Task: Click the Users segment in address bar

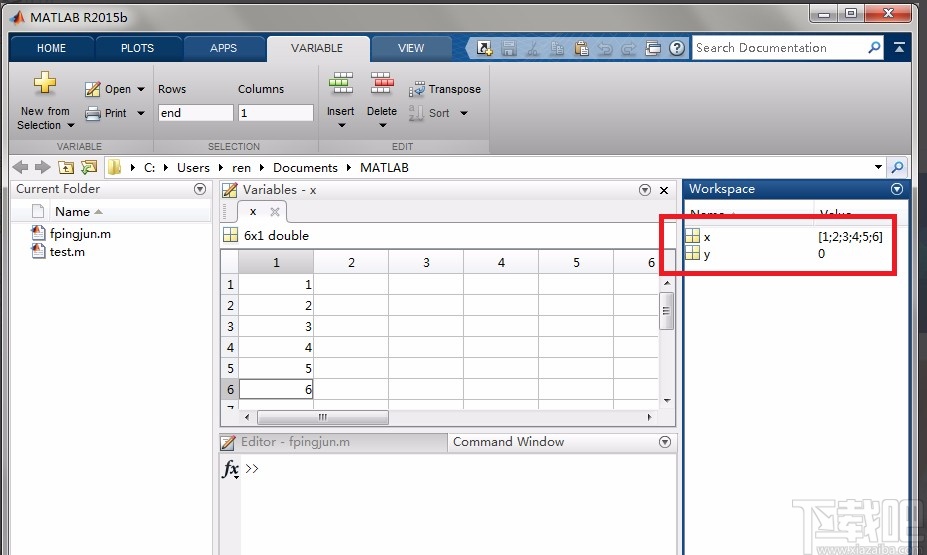Action: [193, 168]
